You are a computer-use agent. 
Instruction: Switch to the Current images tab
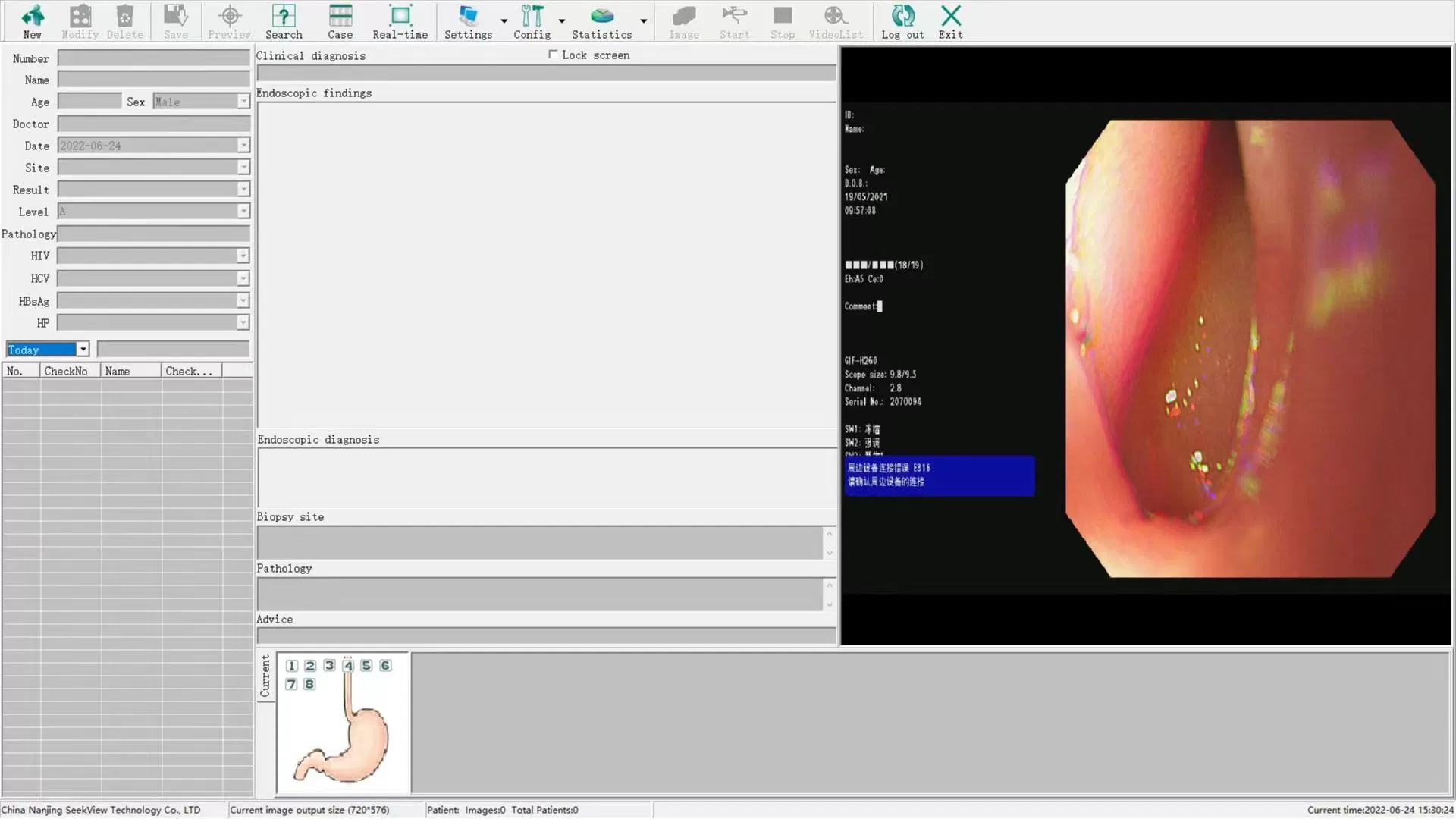click(x=265, y=675)
